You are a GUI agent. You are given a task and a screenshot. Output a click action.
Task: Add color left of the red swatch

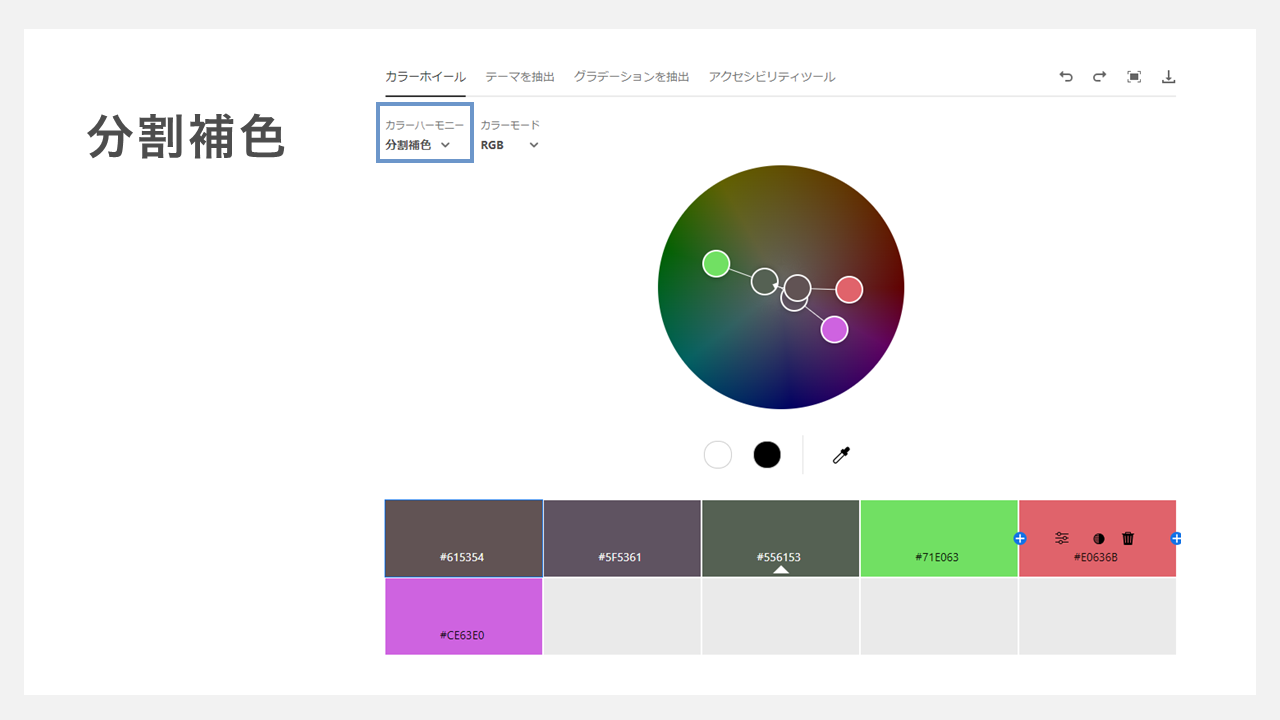pos(1020,538)
